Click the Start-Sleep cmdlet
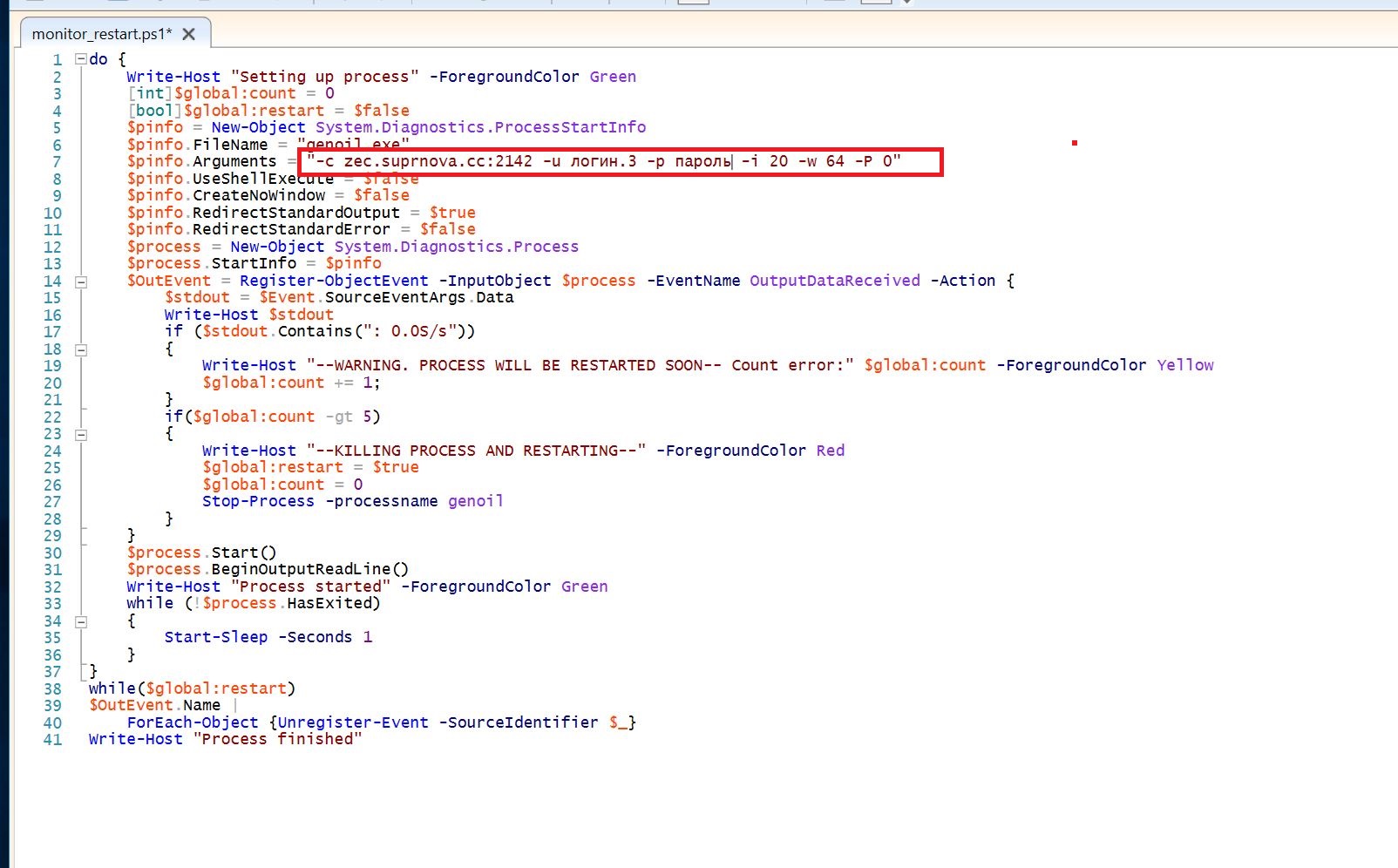Image resolution: width=1398 pixels, height=868 pixels. click(216, 637)
